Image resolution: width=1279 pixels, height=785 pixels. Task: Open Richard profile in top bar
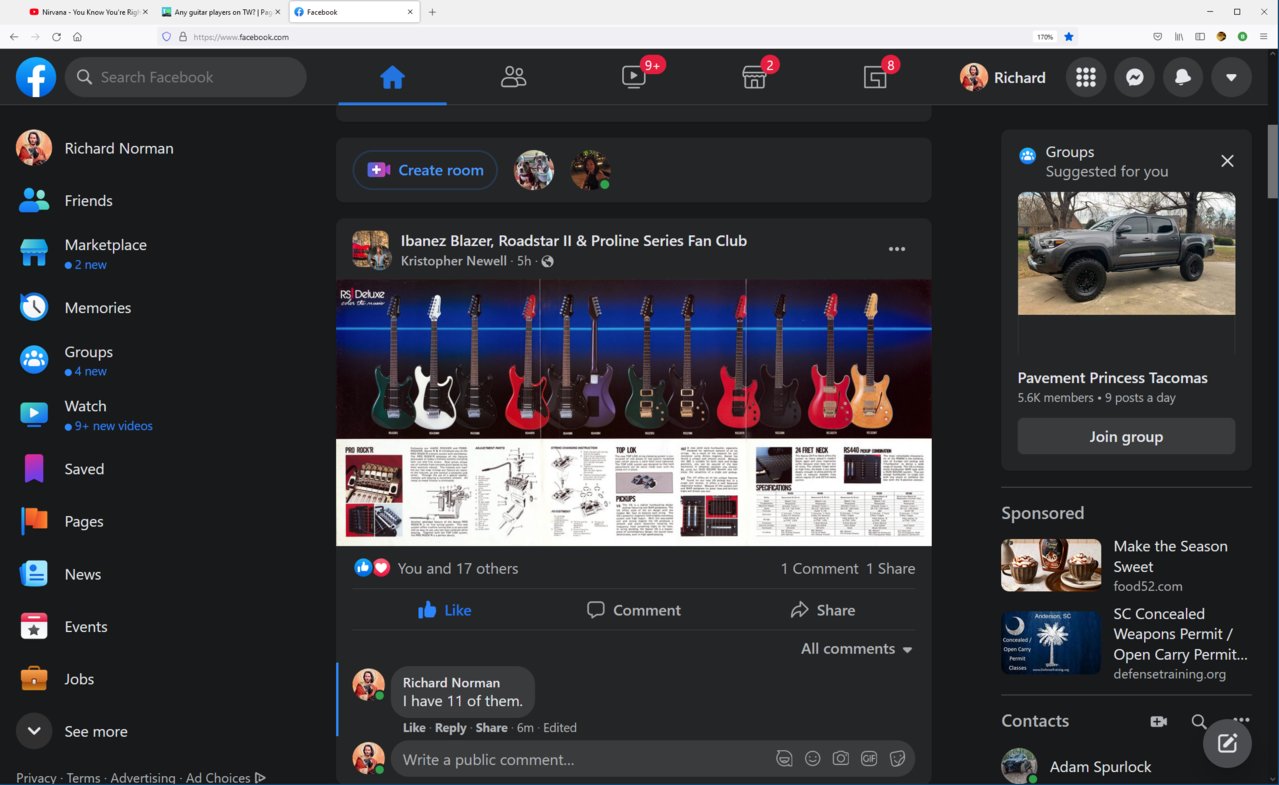click(x=1003, y=77)
